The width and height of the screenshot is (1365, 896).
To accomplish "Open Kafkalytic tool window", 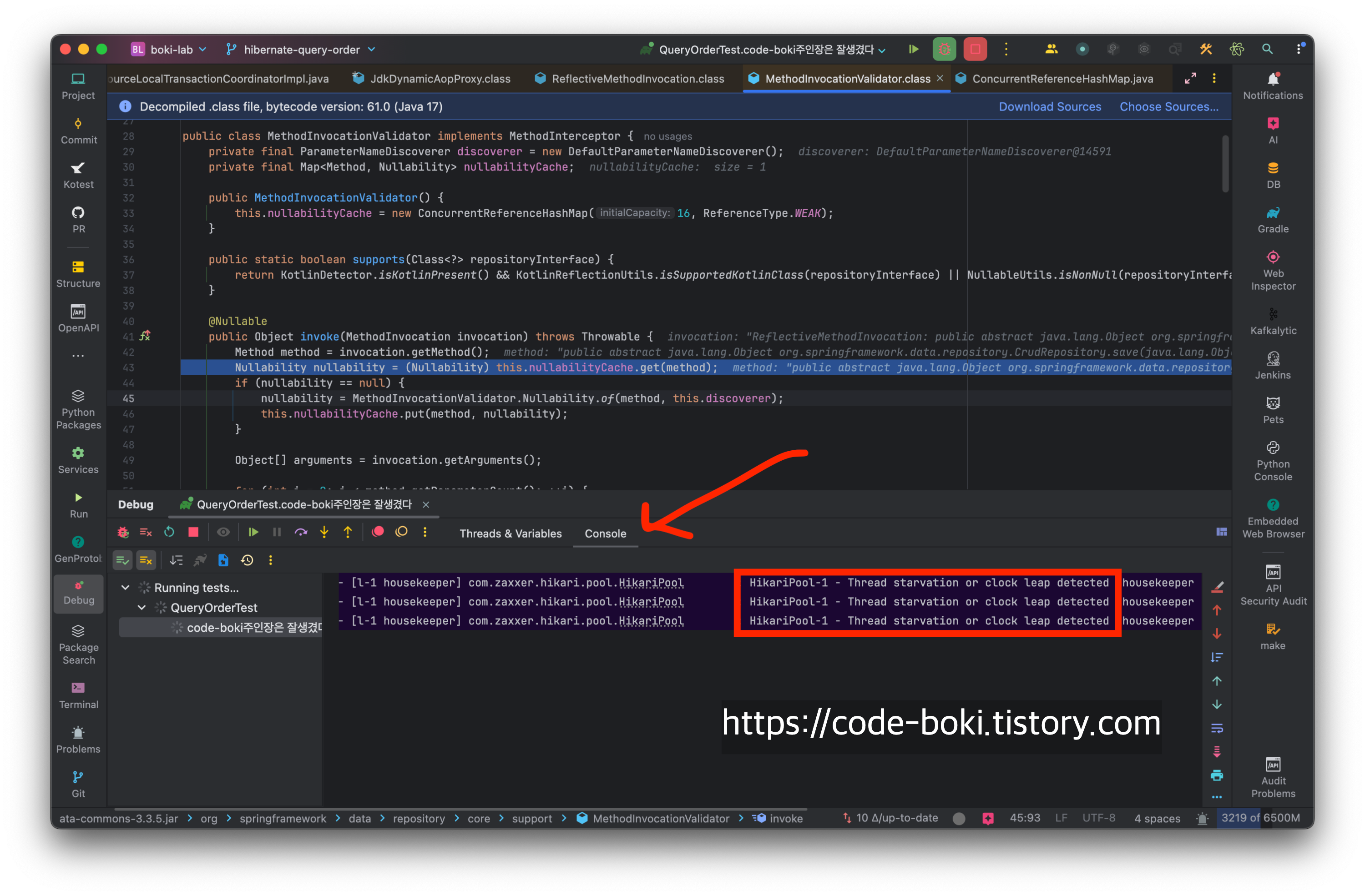I will point(1272,321).
